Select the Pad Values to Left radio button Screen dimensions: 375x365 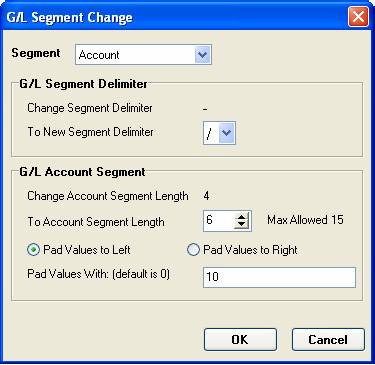(33, 250)
